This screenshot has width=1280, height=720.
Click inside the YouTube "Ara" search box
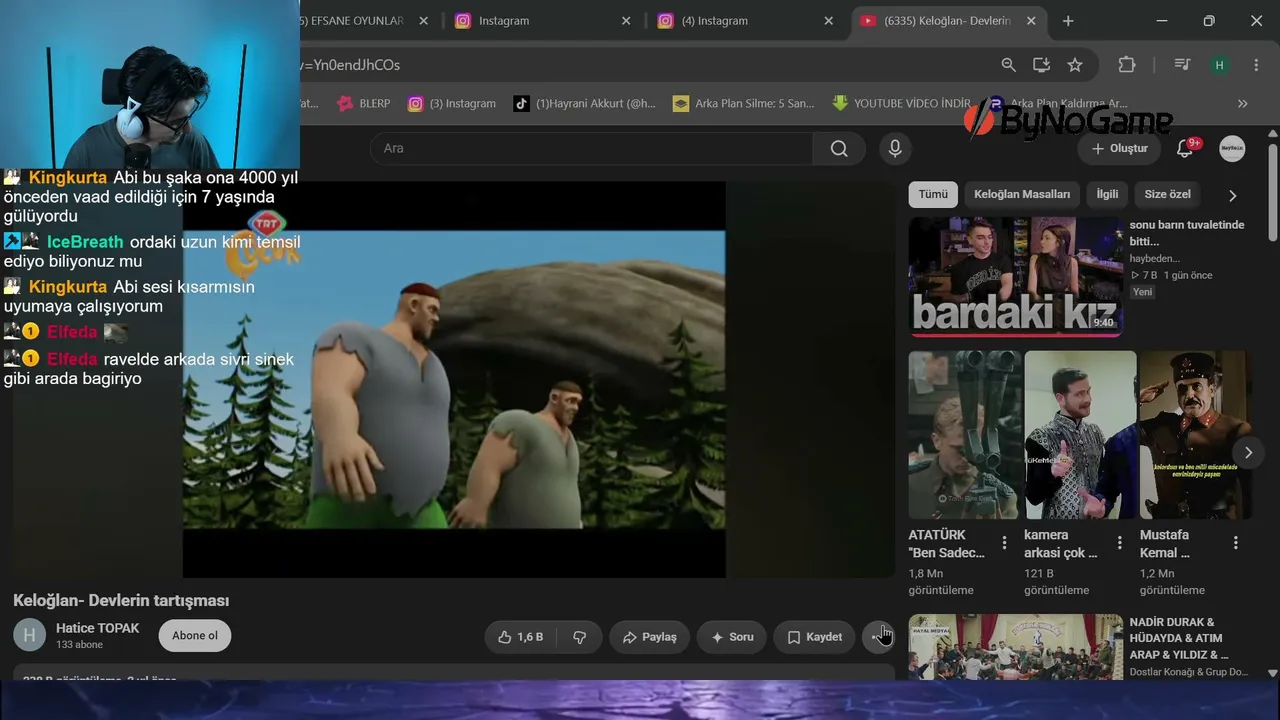591,148
